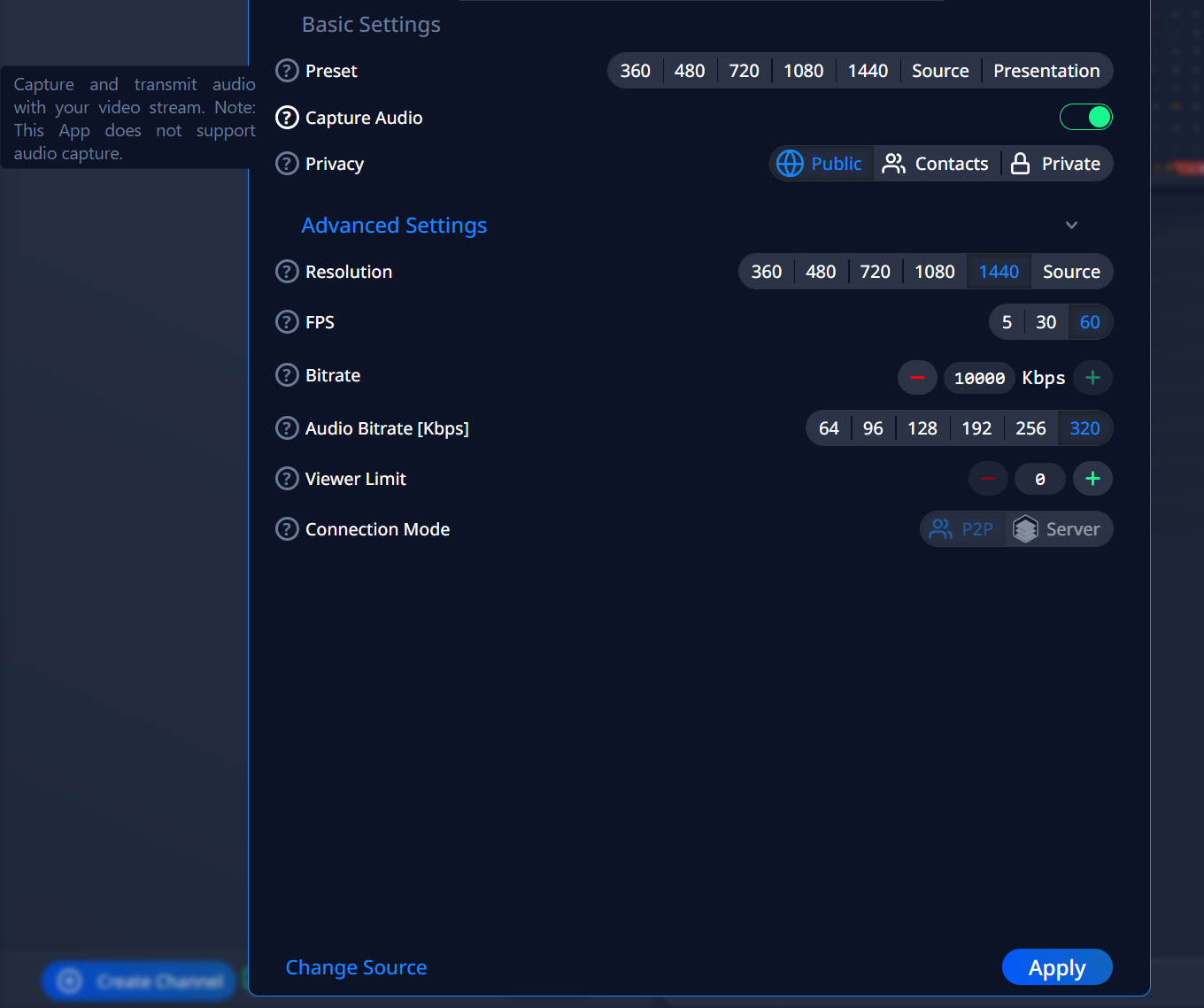This screenshot has width=1204, height=1008.
Task: Show help for the Bitrate setting
Action: point(287,375)
